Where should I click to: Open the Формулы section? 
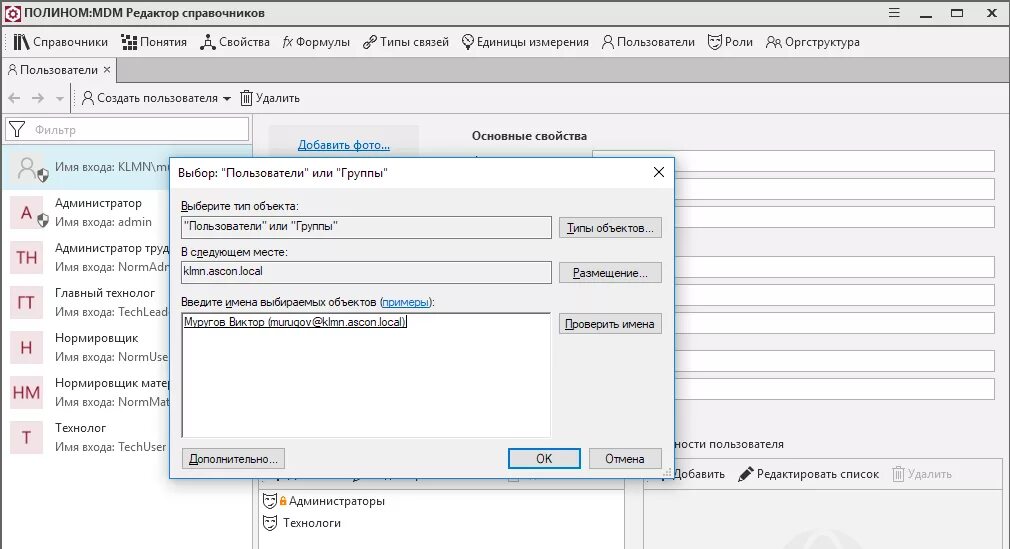(316, 42)
